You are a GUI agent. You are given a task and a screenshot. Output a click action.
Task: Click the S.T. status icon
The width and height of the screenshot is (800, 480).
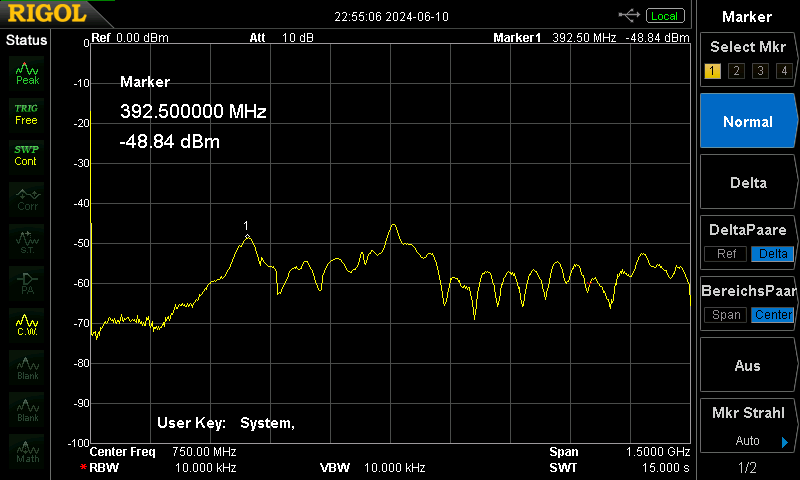click(27, 242)
